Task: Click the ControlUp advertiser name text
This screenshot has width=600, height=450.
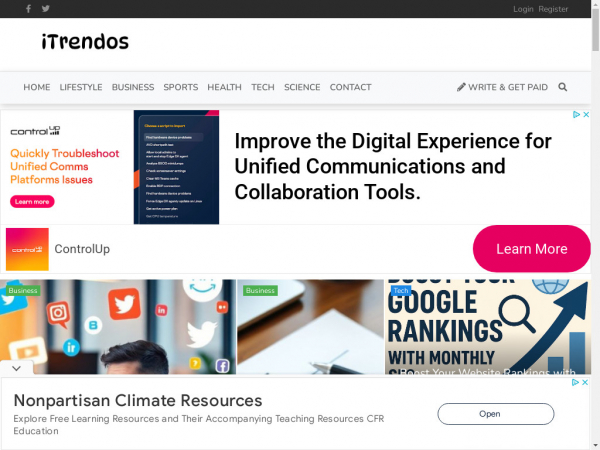Action: pyautogui.click(x=82, y=249)
